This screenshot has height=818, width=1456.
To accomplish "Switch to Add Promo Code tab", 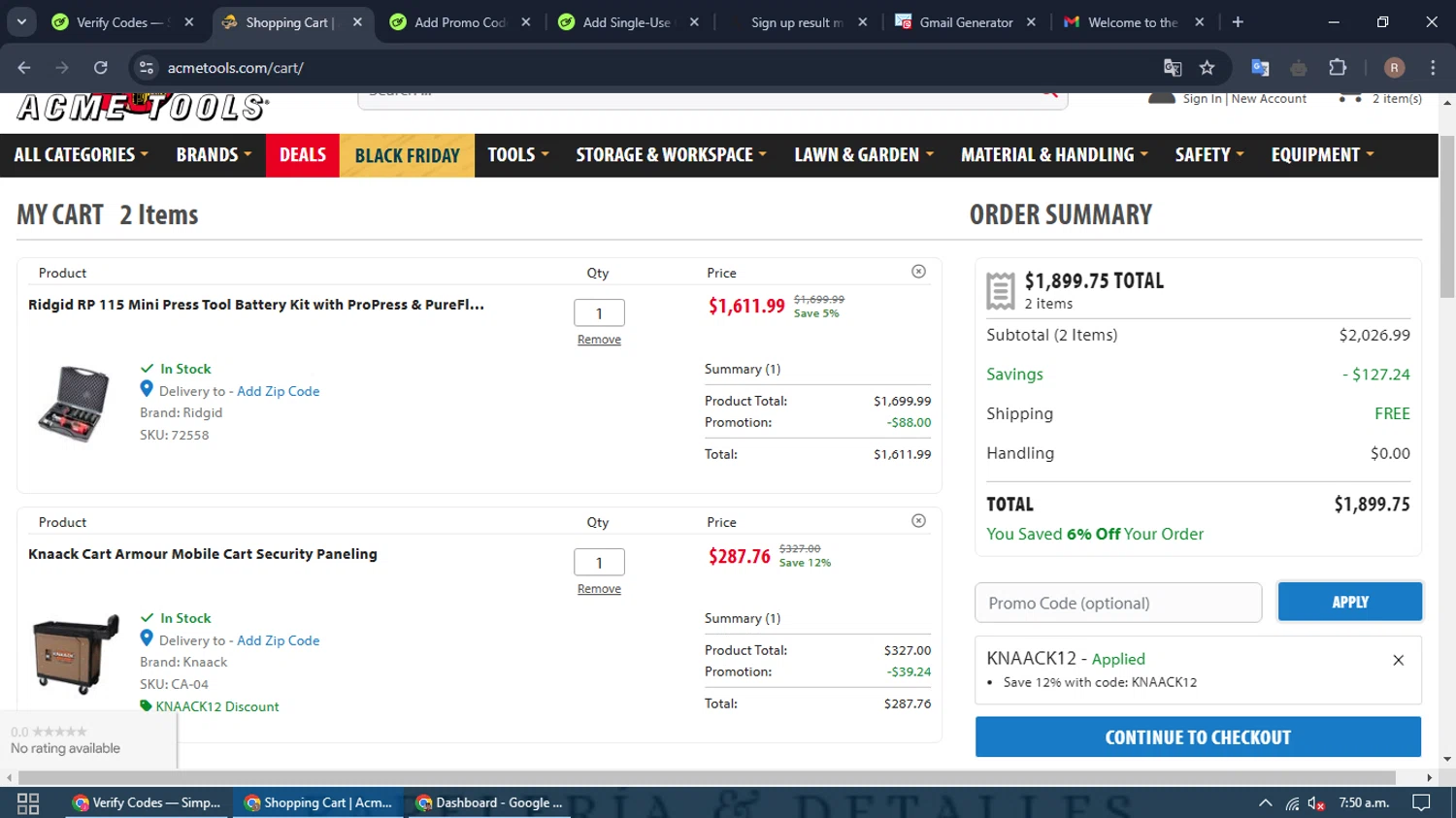I will (460, 21).
